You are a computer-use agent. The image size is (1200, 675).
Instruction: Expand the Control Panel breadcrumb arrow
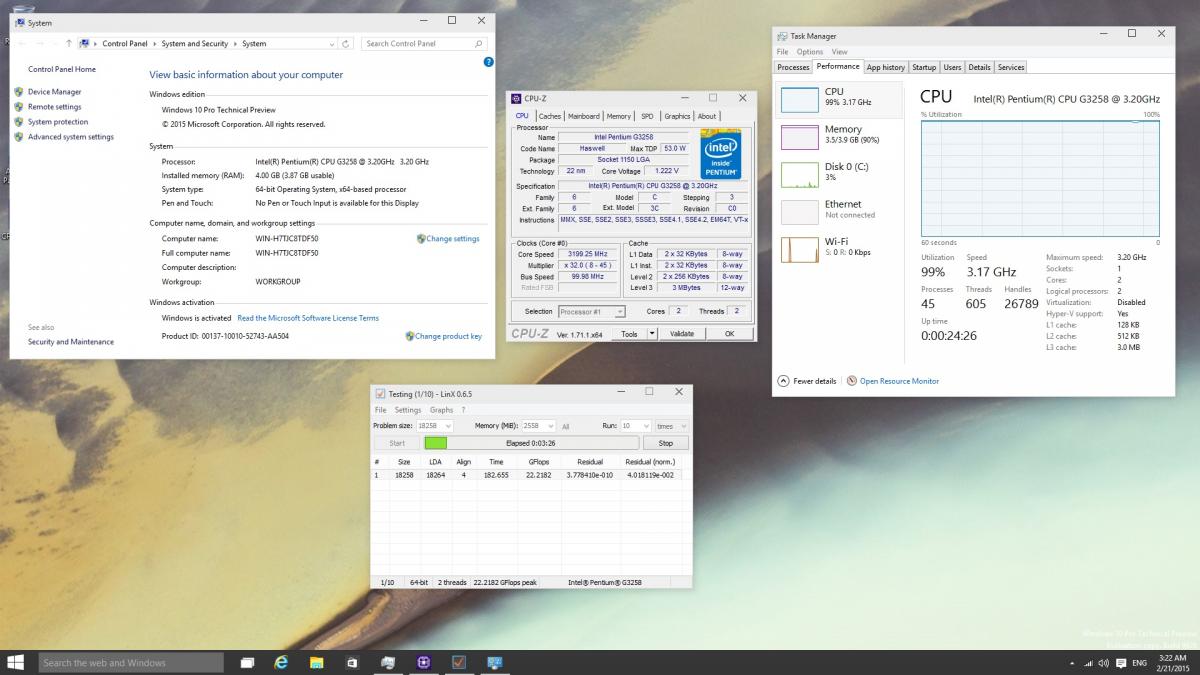coord(156,44)
